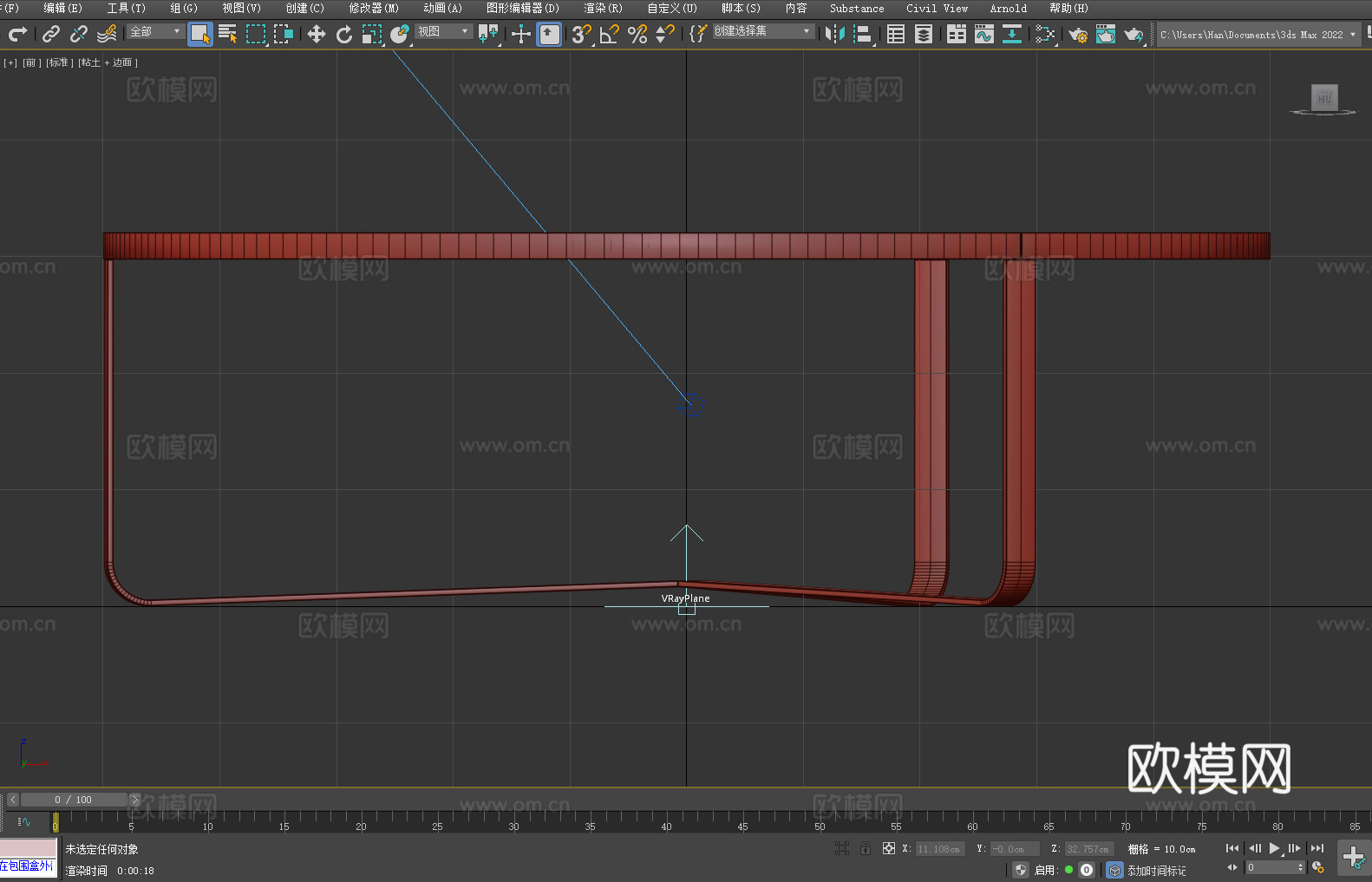
Task: Choose Rectangular Selection Region icon
Action: [256, 34]
